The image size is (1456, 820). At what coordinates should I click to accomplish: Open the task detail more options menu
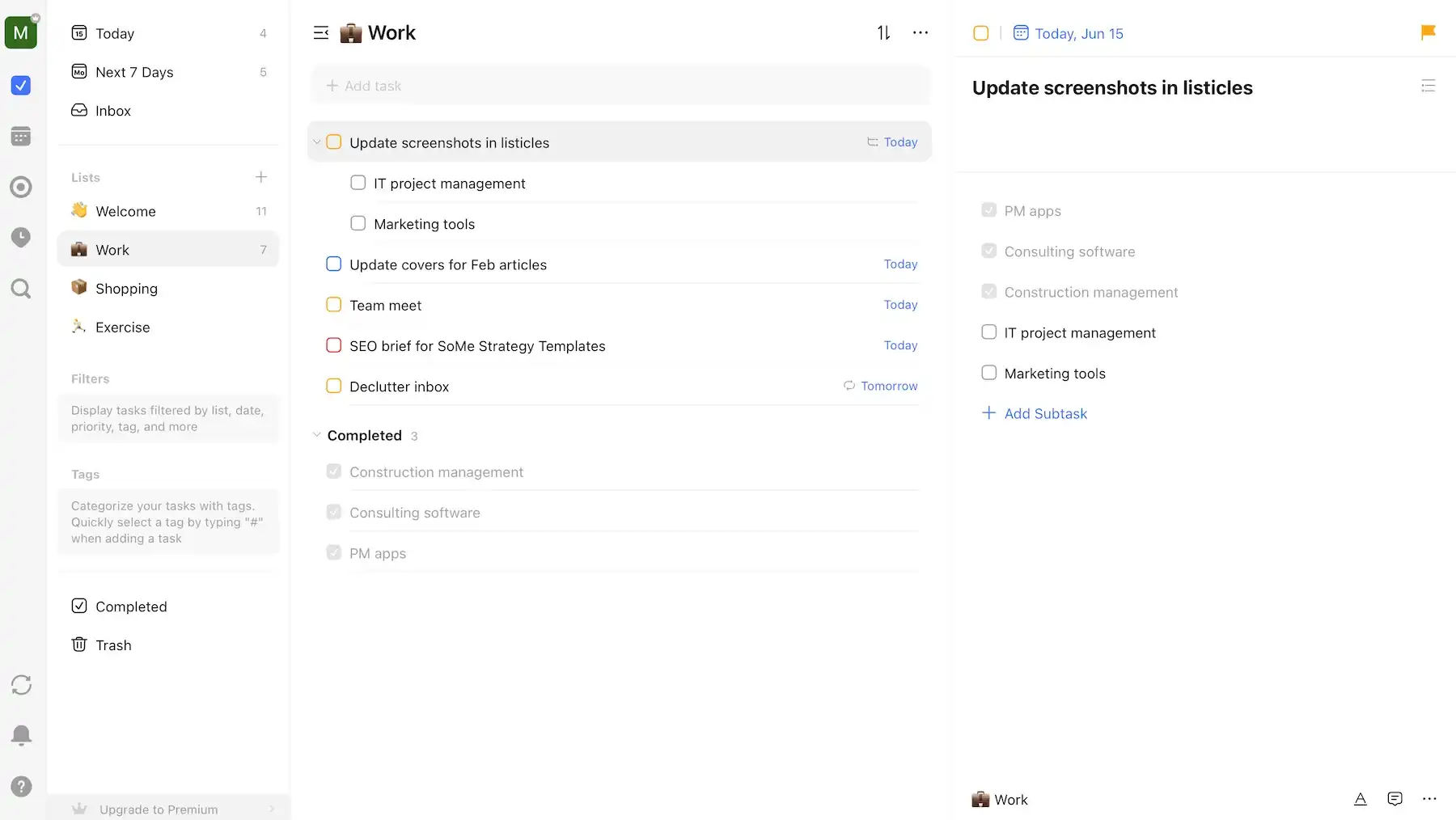click(x=1429, y=799)
